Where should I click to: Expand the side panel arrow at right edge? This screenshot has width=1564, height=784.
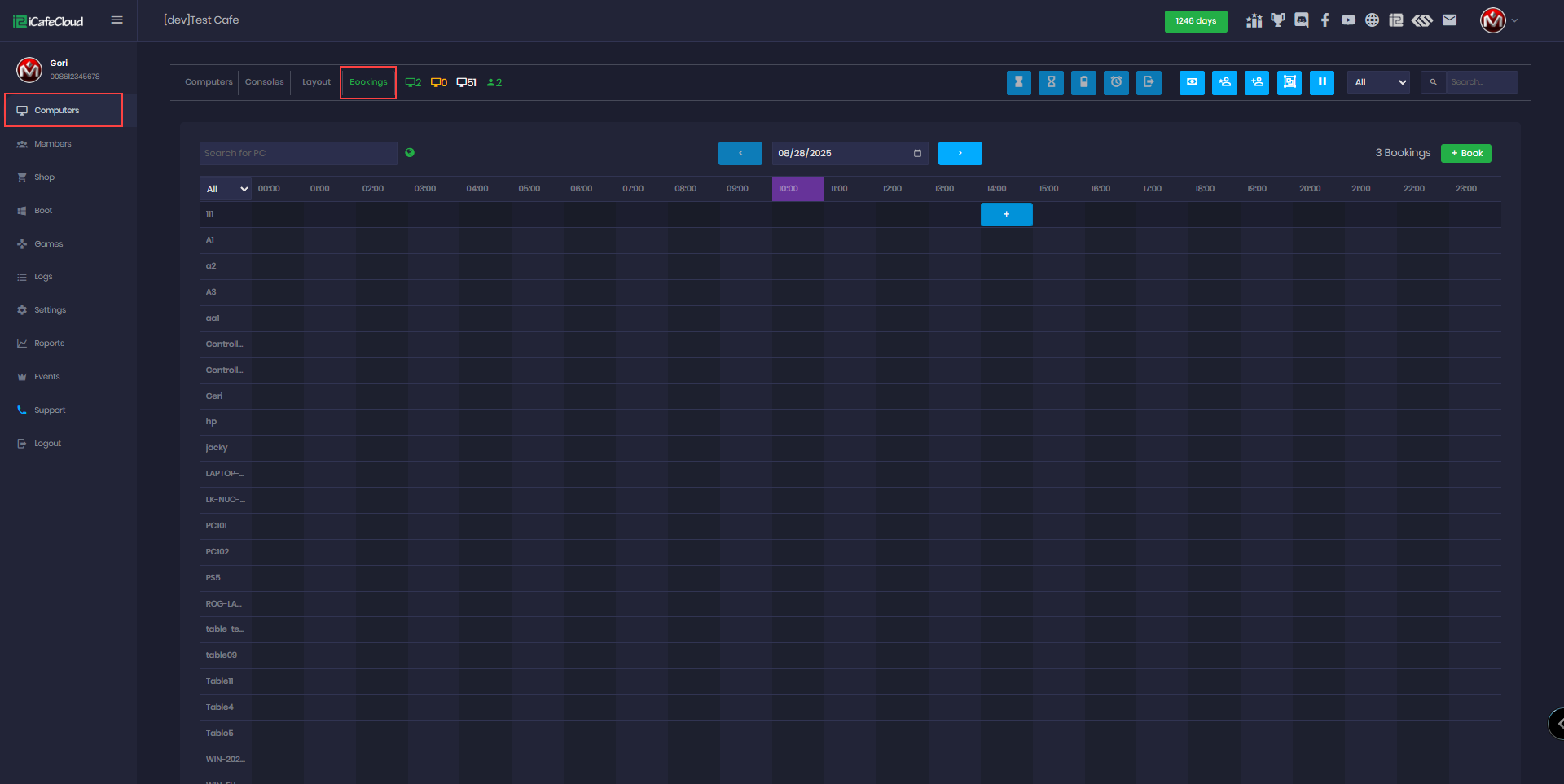pos(1557,723)
